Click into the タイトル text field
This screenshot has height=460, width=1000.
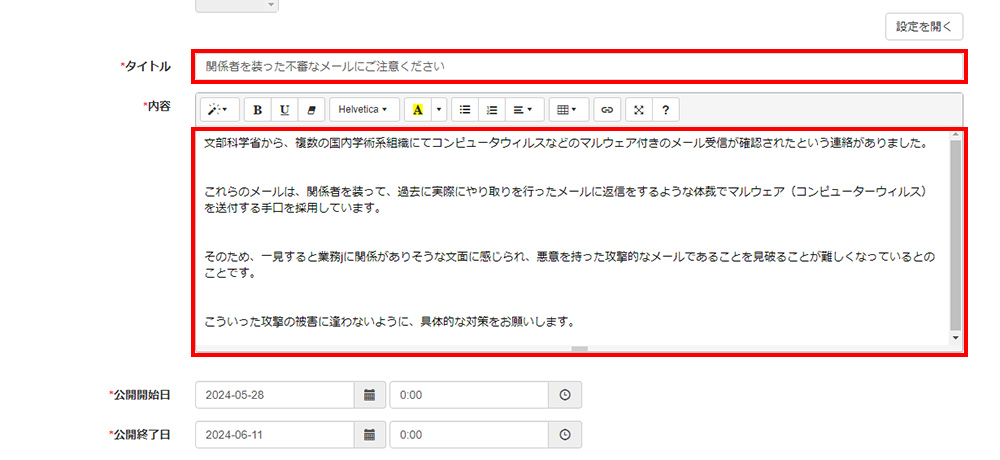[x=579, y=67]
